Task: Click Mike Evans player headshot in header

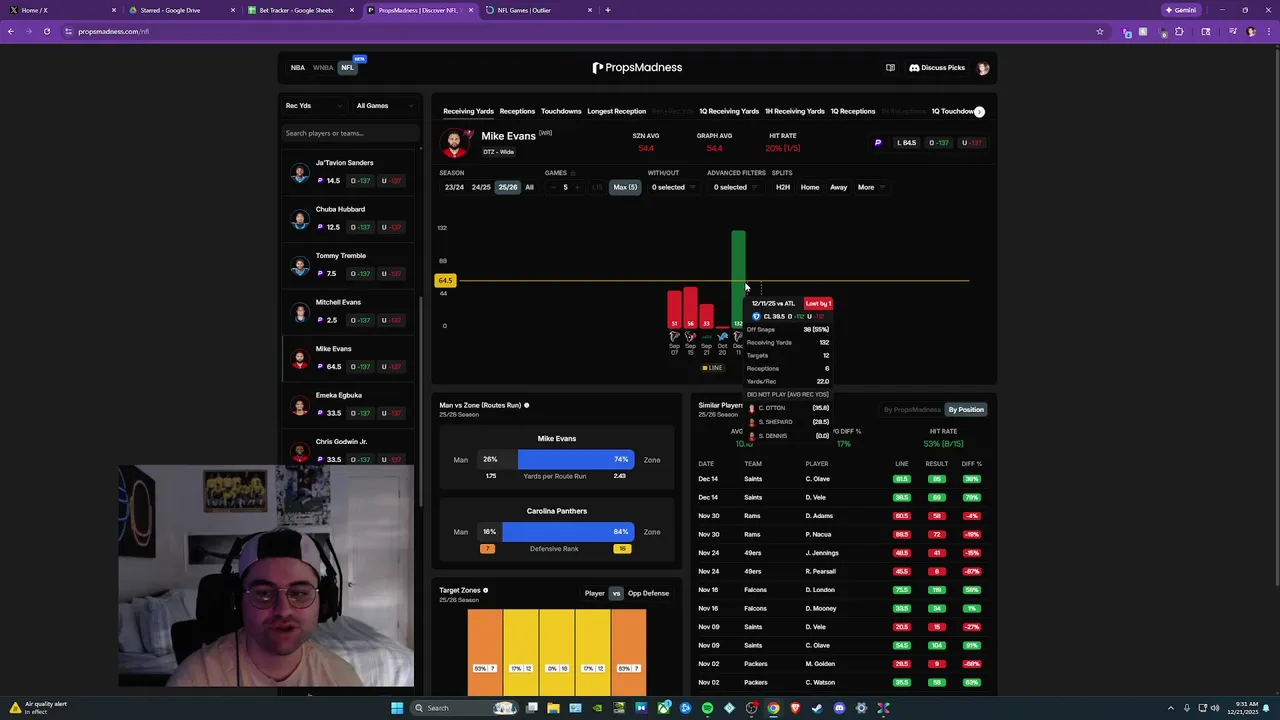Action: pyautogui.click(x=455, y=143)
